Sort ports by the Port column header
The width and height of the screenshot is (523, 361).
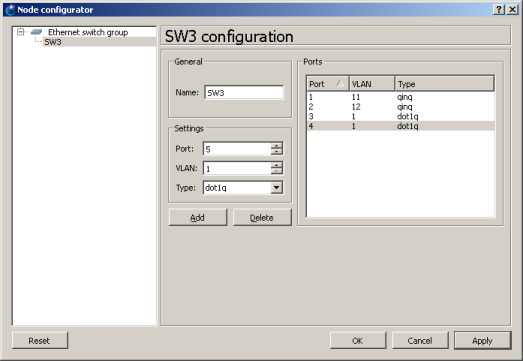328,84
